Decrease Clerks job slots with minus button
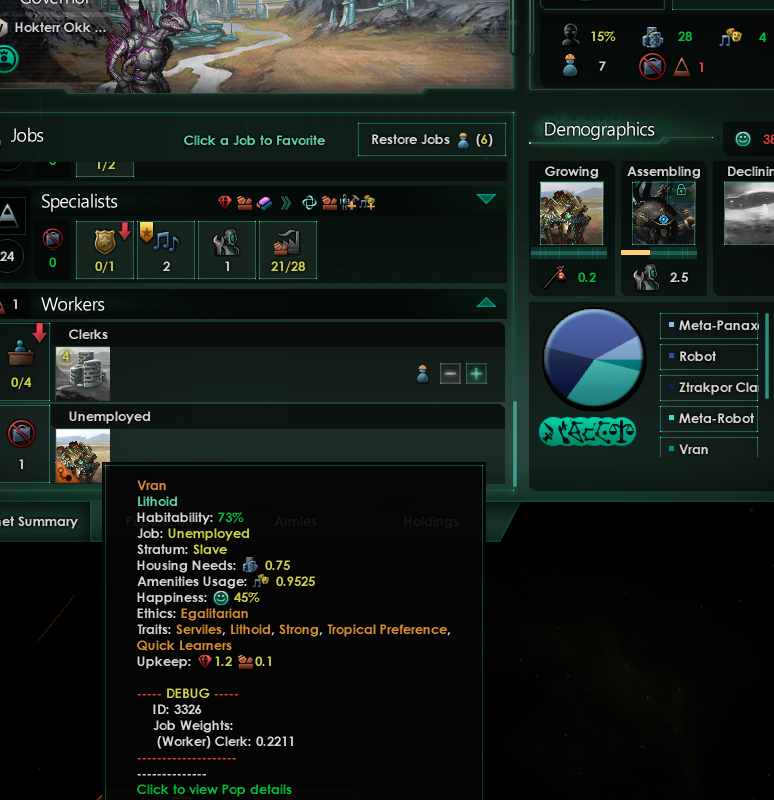Viewport: 774px width, 800px height. coord(450,373)
